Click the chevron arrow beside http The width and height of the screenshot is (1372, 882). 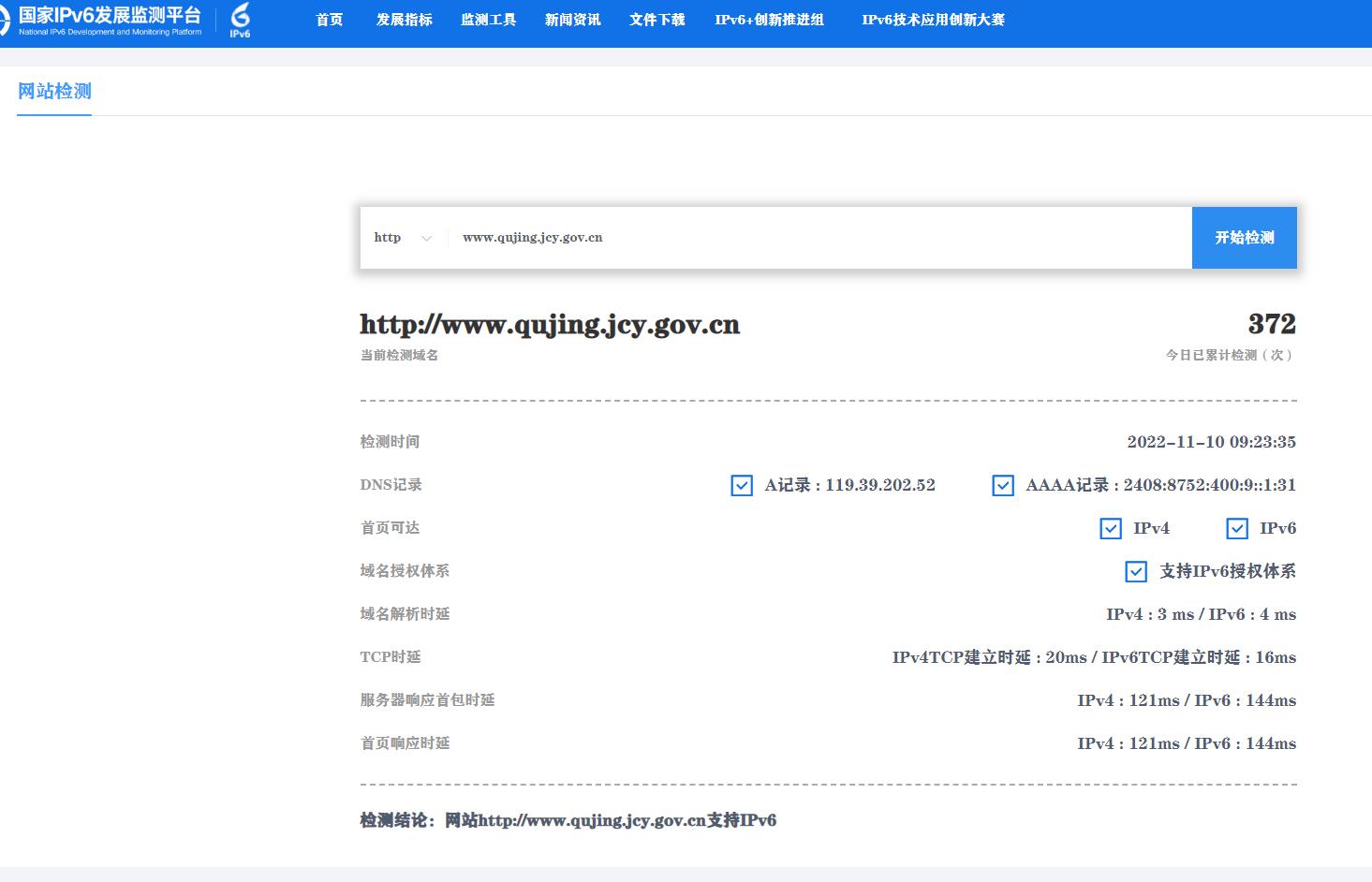(x=427, y=239)
